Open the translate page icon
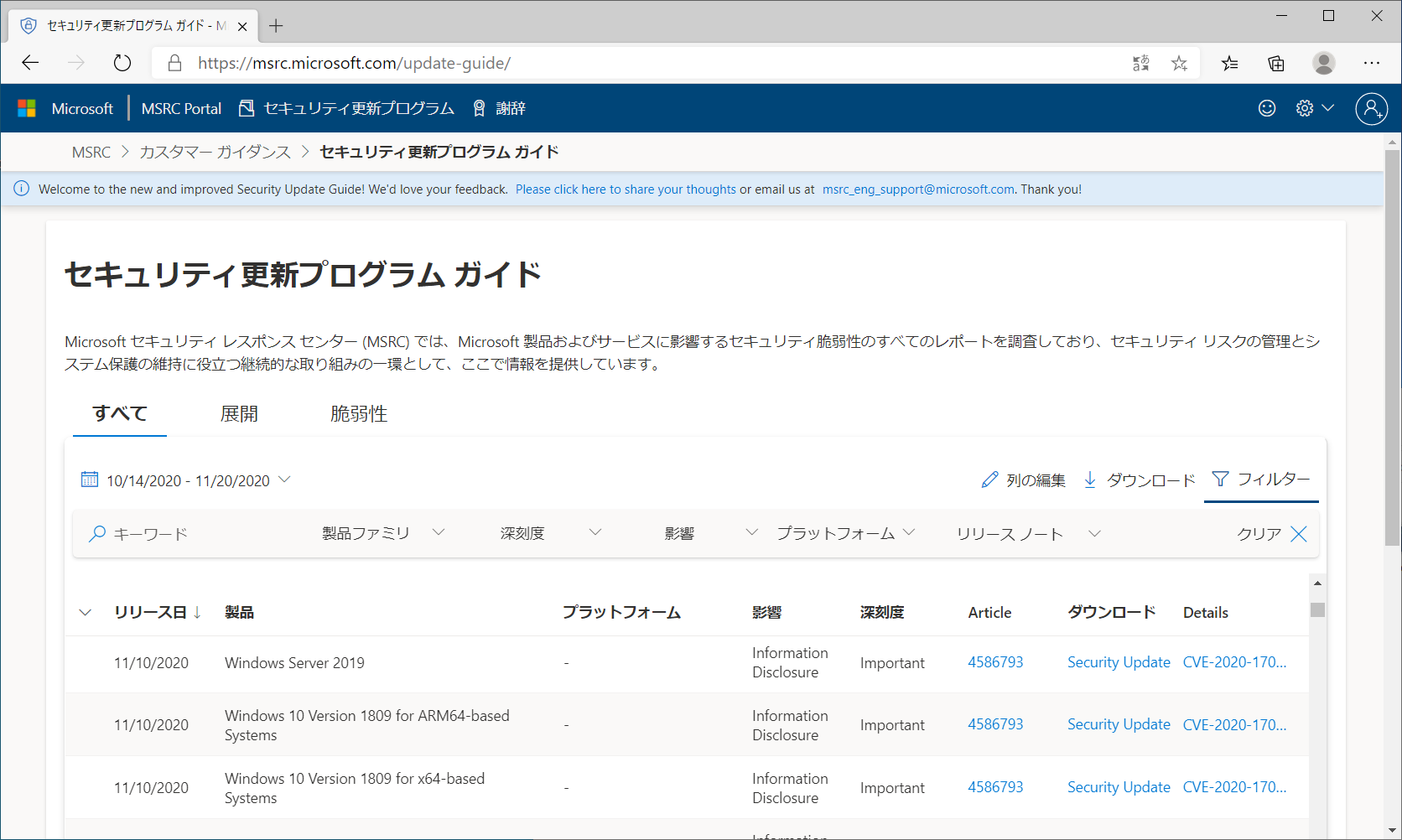The width and height of the screenshot is (1402, 840). (x=1140, y=63)
